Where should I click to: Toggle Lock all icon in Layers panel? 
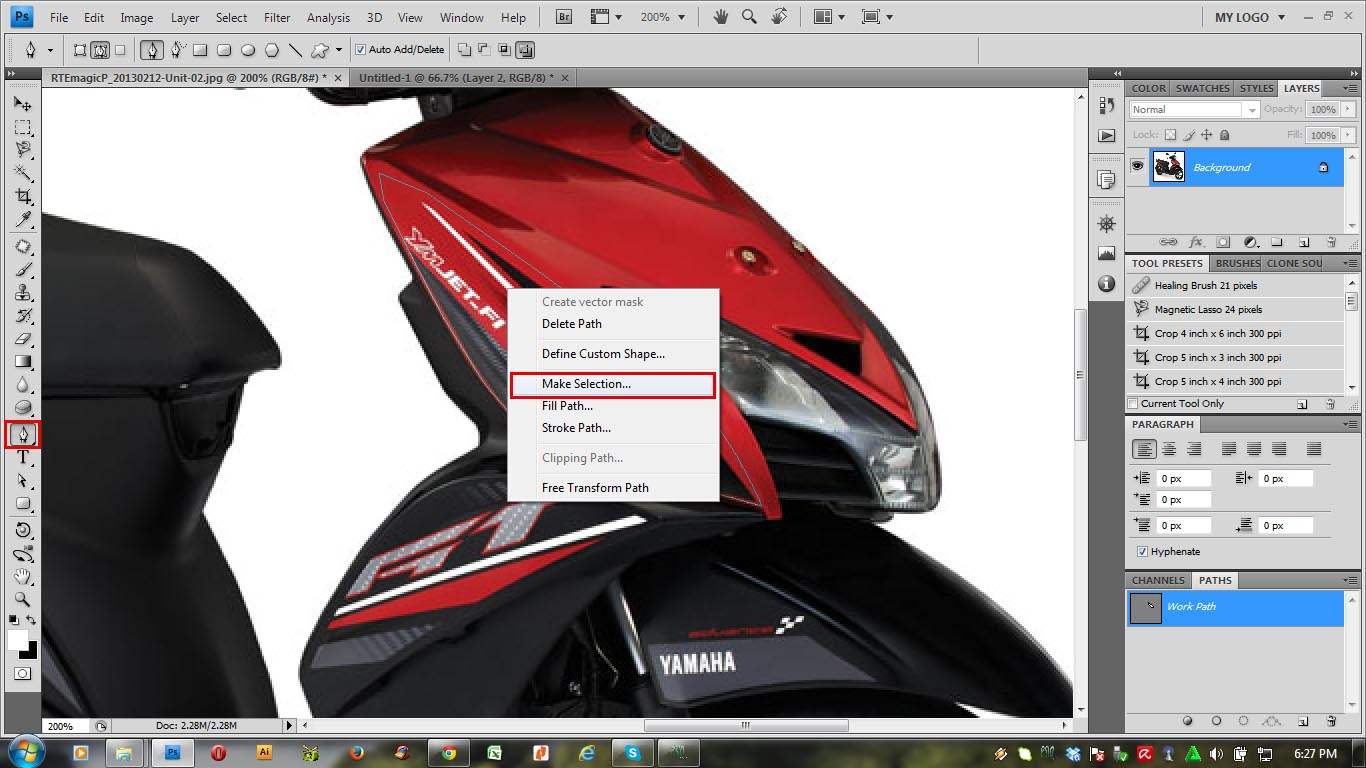[x=1225, y=135]
